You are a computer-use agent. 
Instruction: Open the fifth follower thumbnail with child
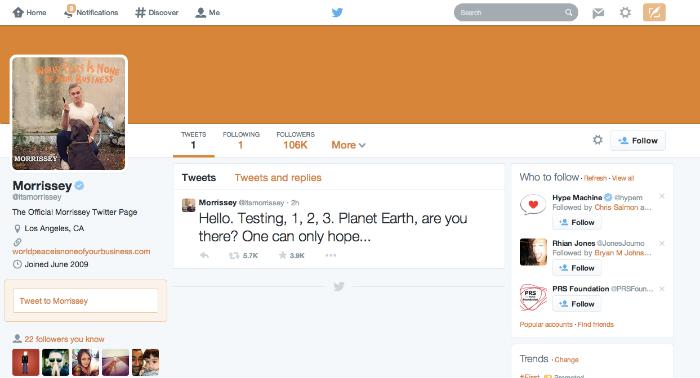(145, 362)
